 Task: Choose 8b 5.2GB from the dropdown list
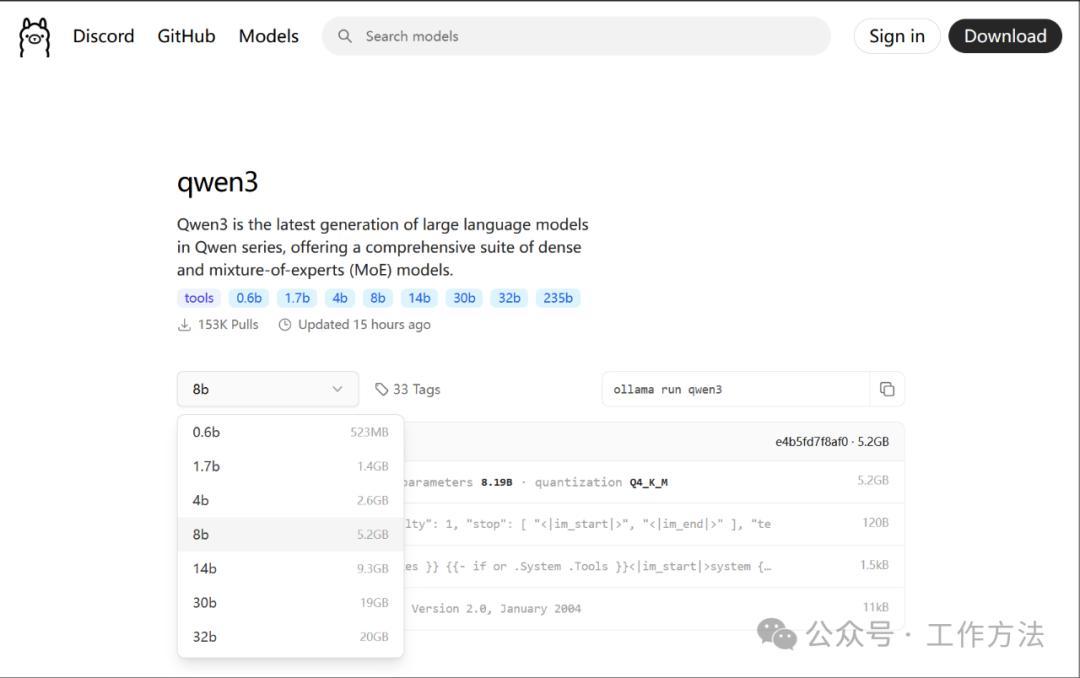click(290, 535)
